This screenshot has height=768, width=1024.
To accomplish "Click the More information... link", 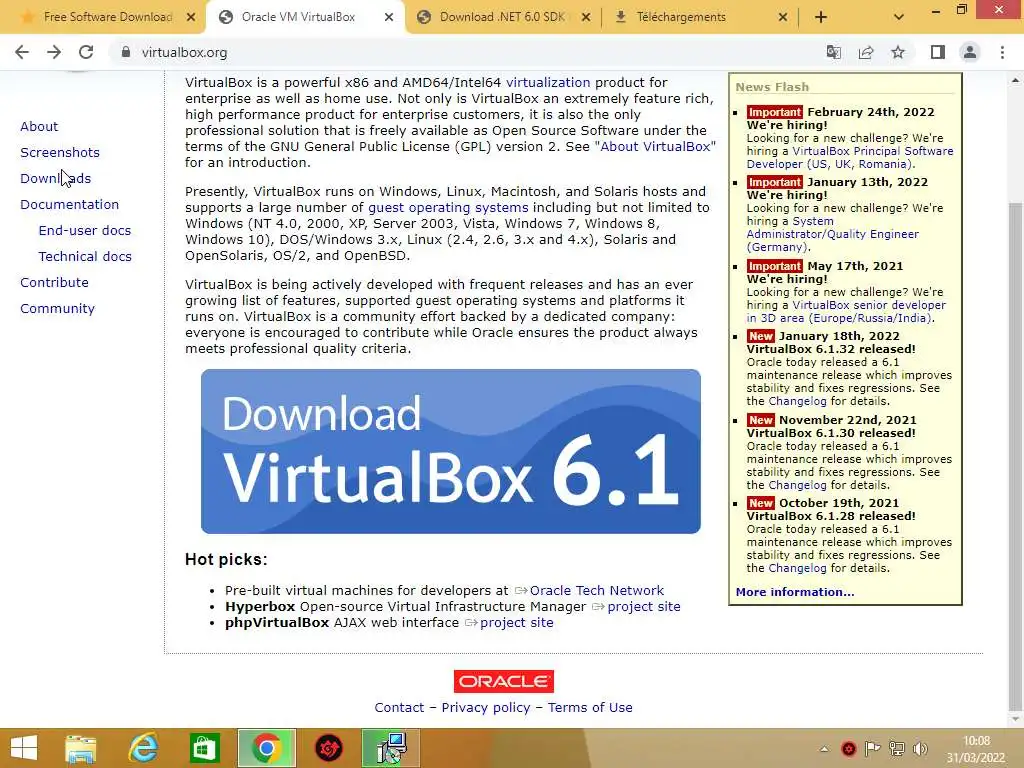I will pyautogui.click(x=795, y=592).
